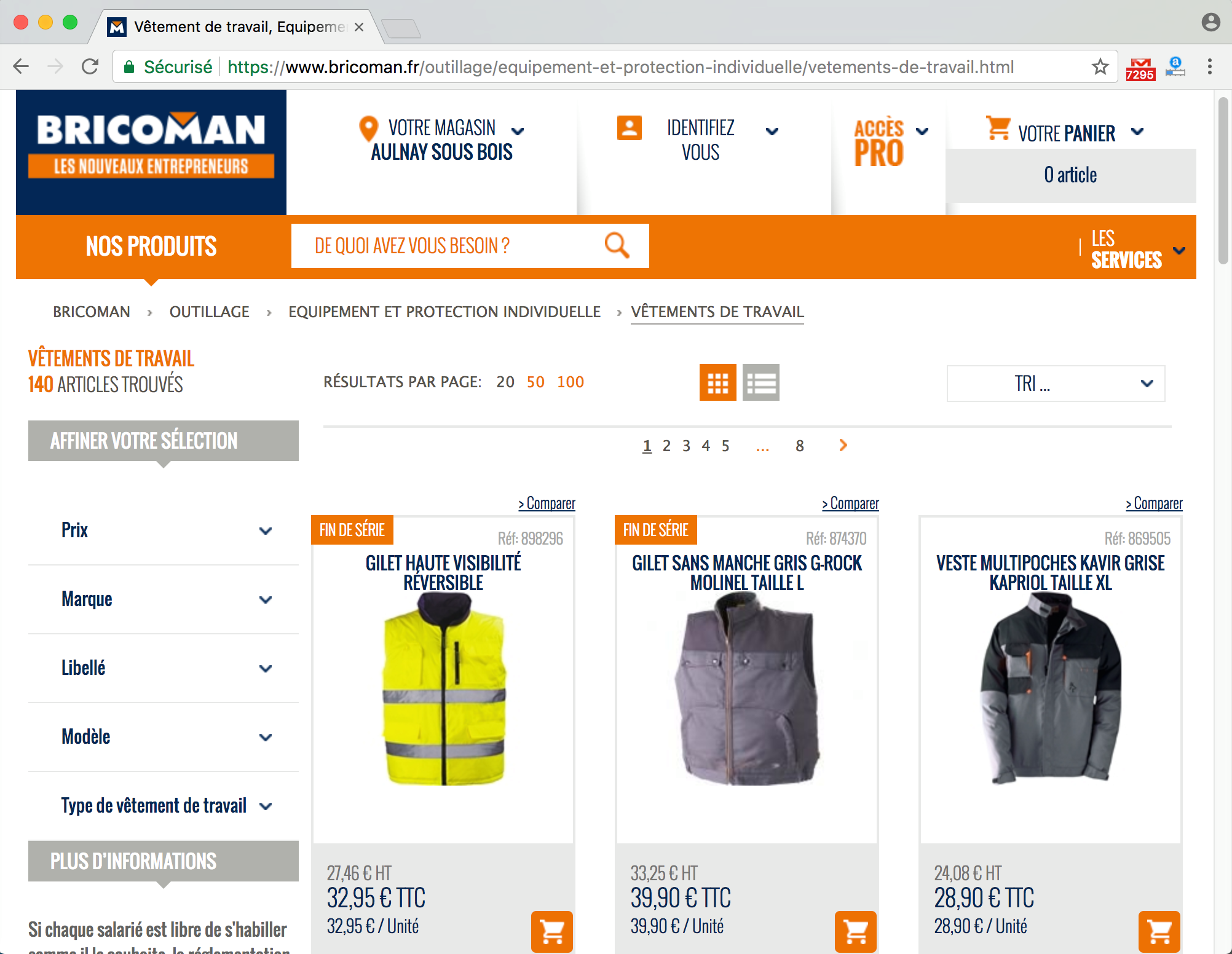Open Gilet Sans Manche Gris G-Rock title
Viewport: 1232px width, 954px height.
(x=747, y=572)
